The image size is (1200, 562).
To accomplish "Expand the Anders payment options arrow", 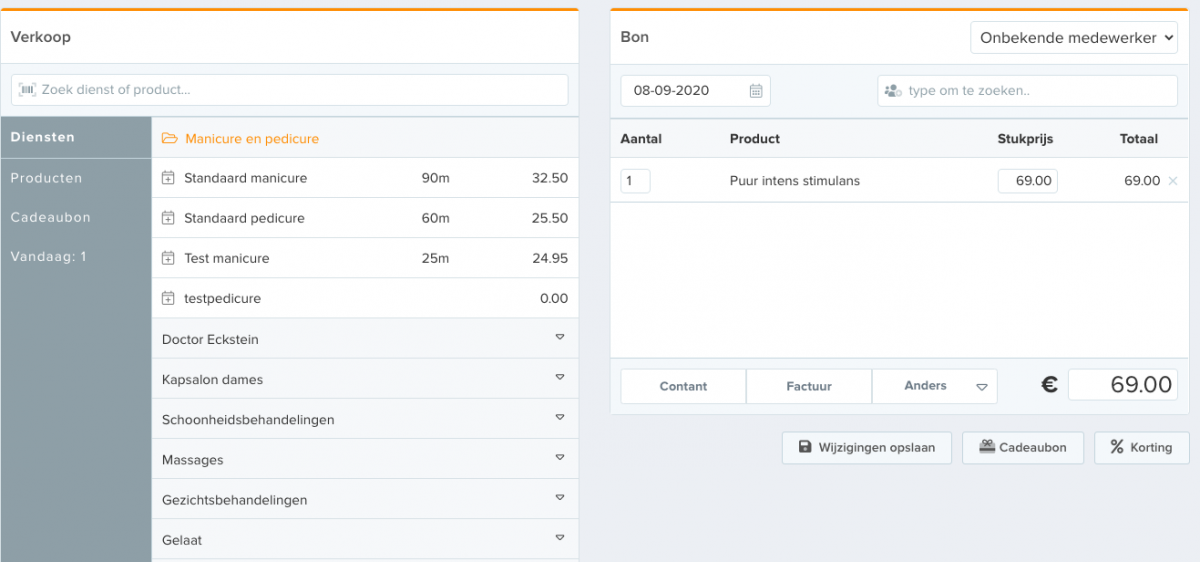I will (981, 387).
